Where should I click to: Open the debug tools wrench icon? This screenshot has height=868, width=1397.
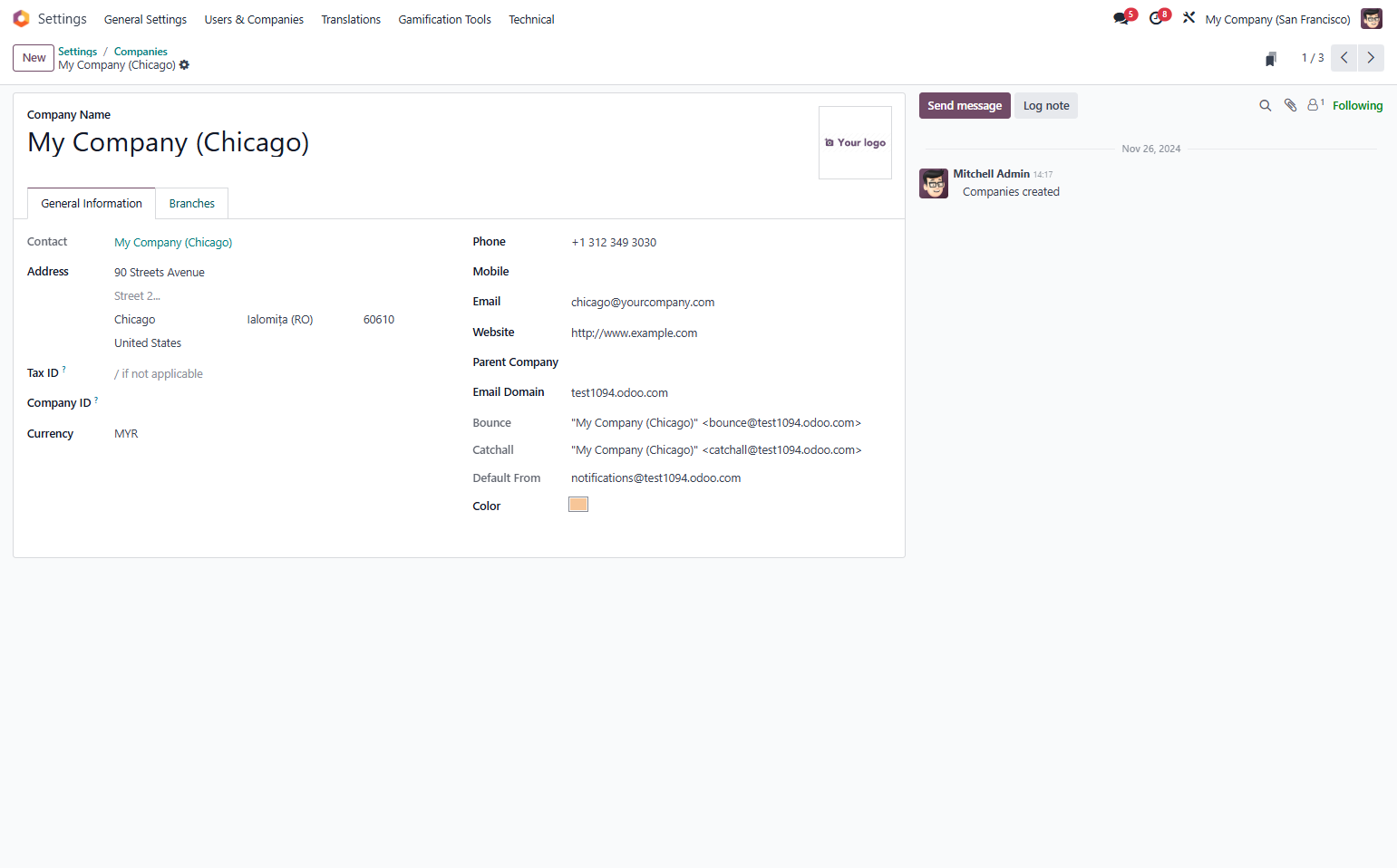[x=1188, y=17]
